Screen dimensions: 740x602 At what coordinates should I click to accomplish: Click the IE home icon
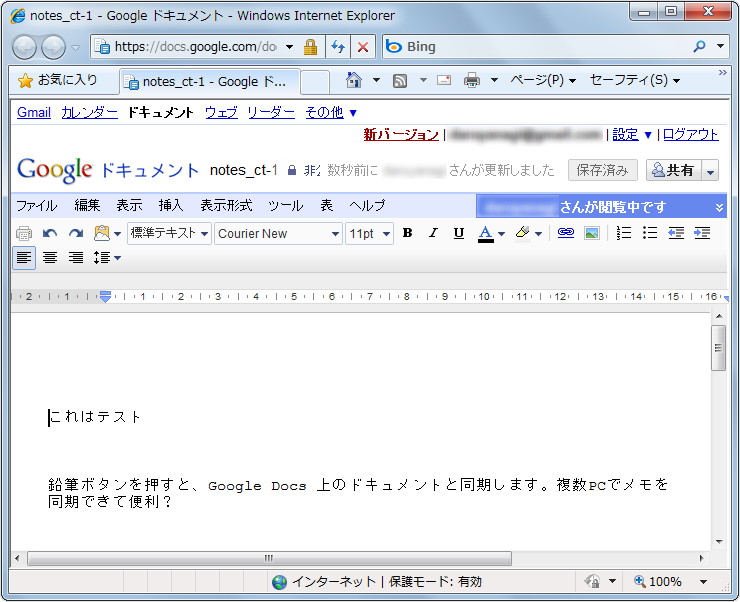pyautogui.click(x=353, y=80)
